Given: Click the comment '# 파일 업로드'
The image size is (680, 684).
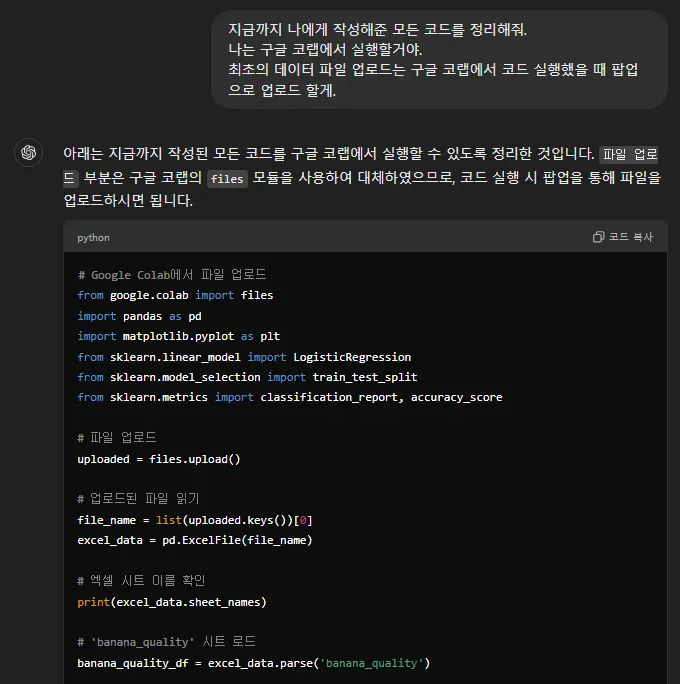Looking at the screenshot, I should tap(116, 438).
